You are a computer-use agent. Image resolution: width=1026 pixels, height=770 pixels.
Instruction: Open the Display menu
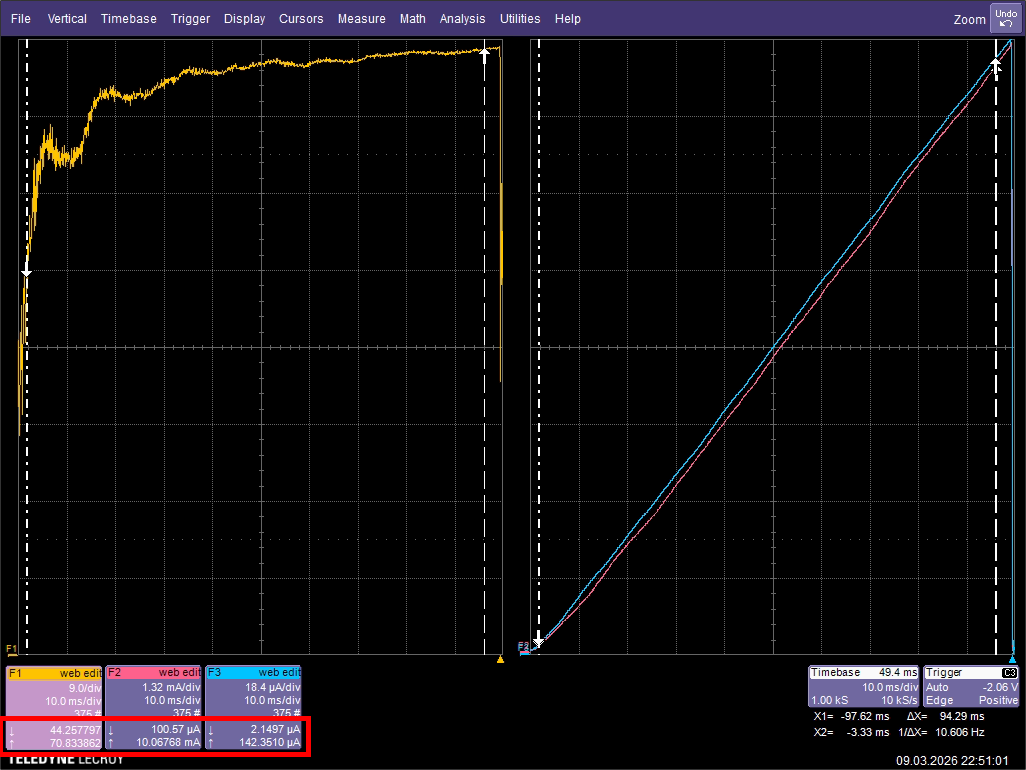(244, 19)
